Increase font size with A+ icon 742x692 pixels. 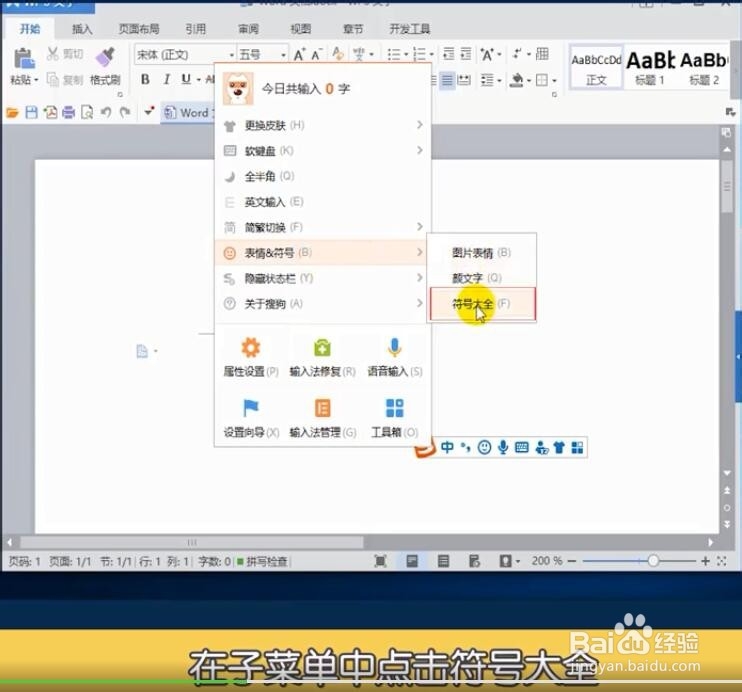pos(299,55)
